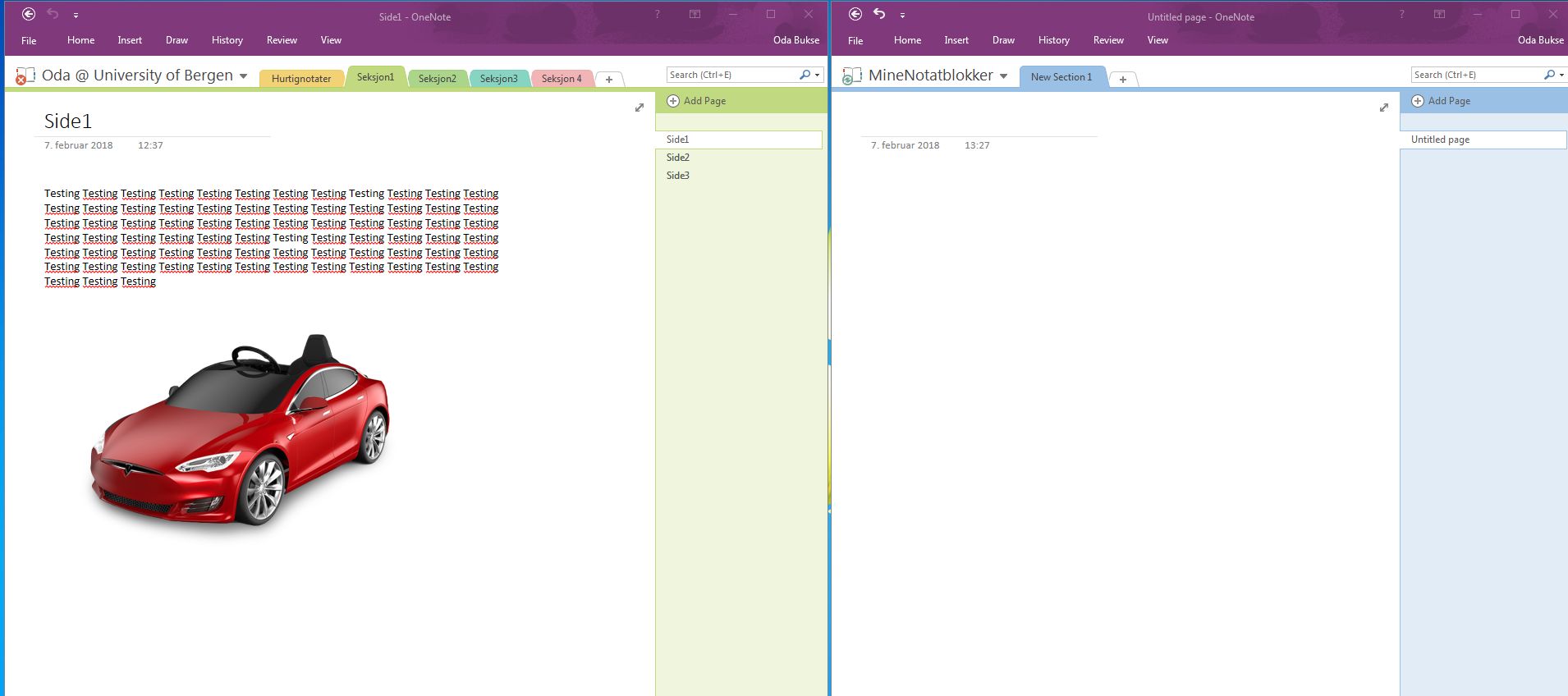The image size is (1568, 696).
Task: Click Add Page in the right window
Action: [x=1448, y=101]
